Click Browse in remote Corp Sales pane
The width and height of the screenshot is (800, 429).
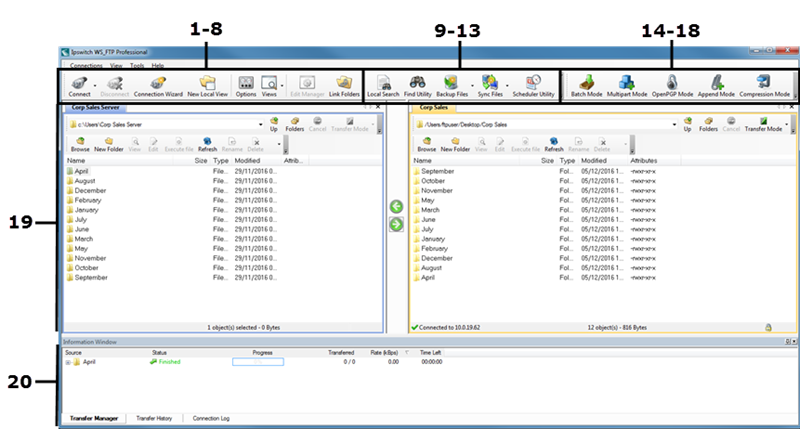[x=427, y=144]
